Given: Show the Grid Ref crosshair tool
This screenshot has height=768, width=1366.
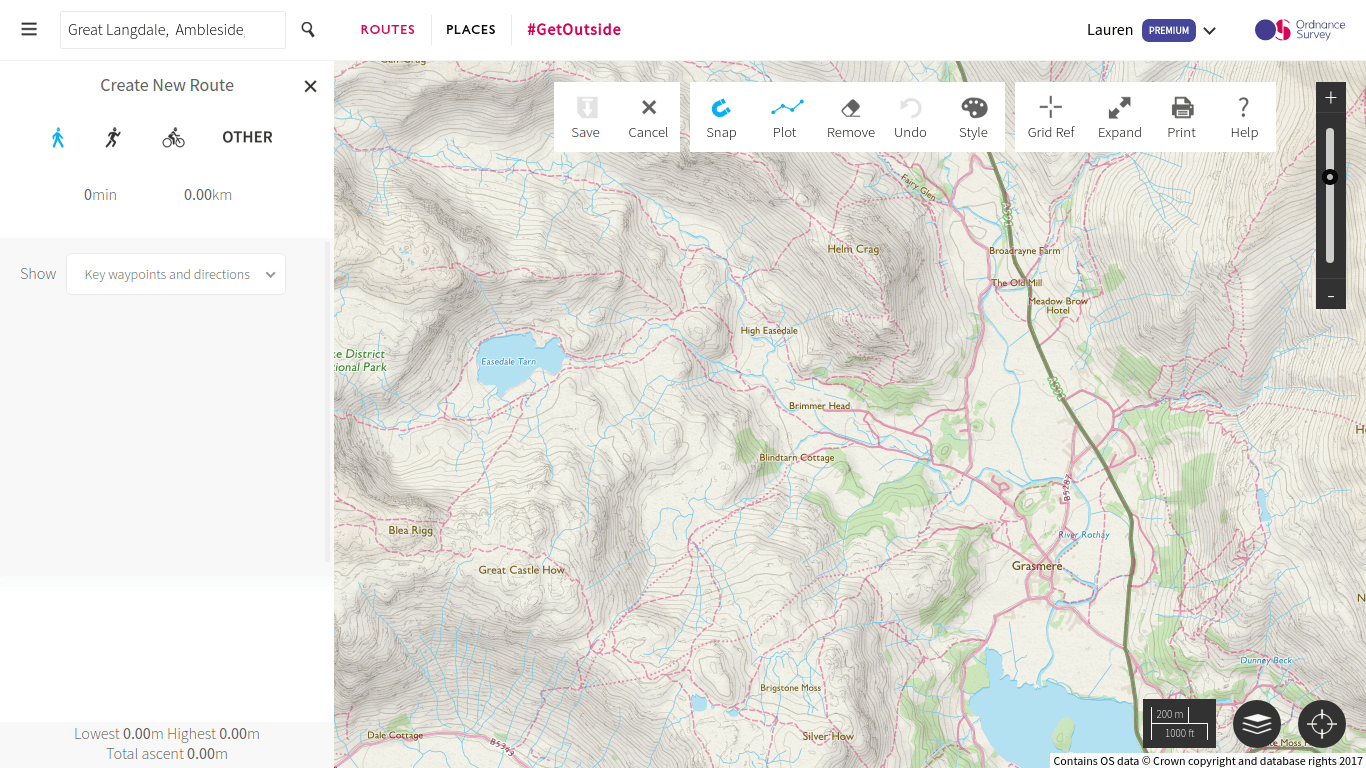Looking at the screenshot, I should click(x=1051, y=117).
